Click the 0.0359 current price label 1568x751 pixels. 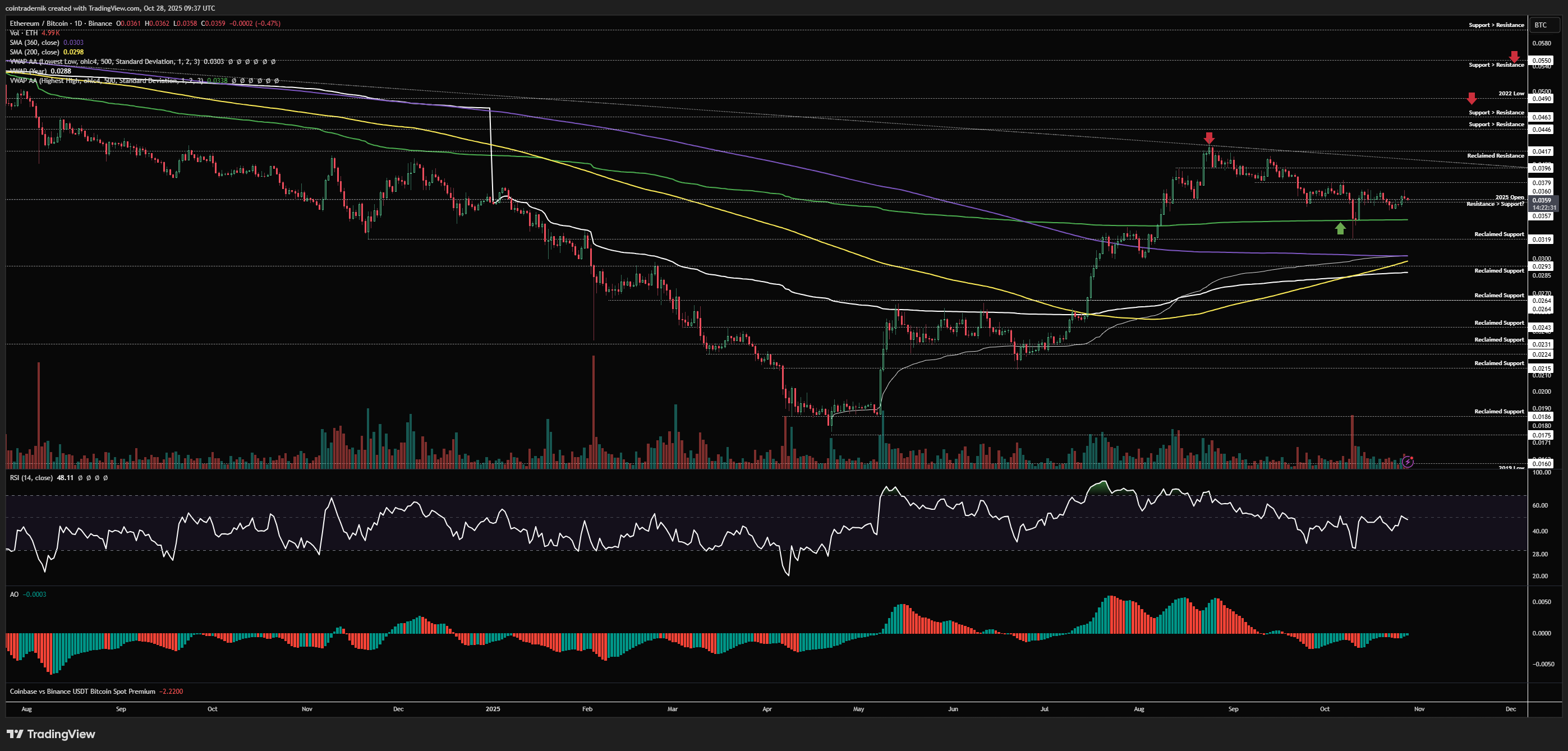point(1542,200)
